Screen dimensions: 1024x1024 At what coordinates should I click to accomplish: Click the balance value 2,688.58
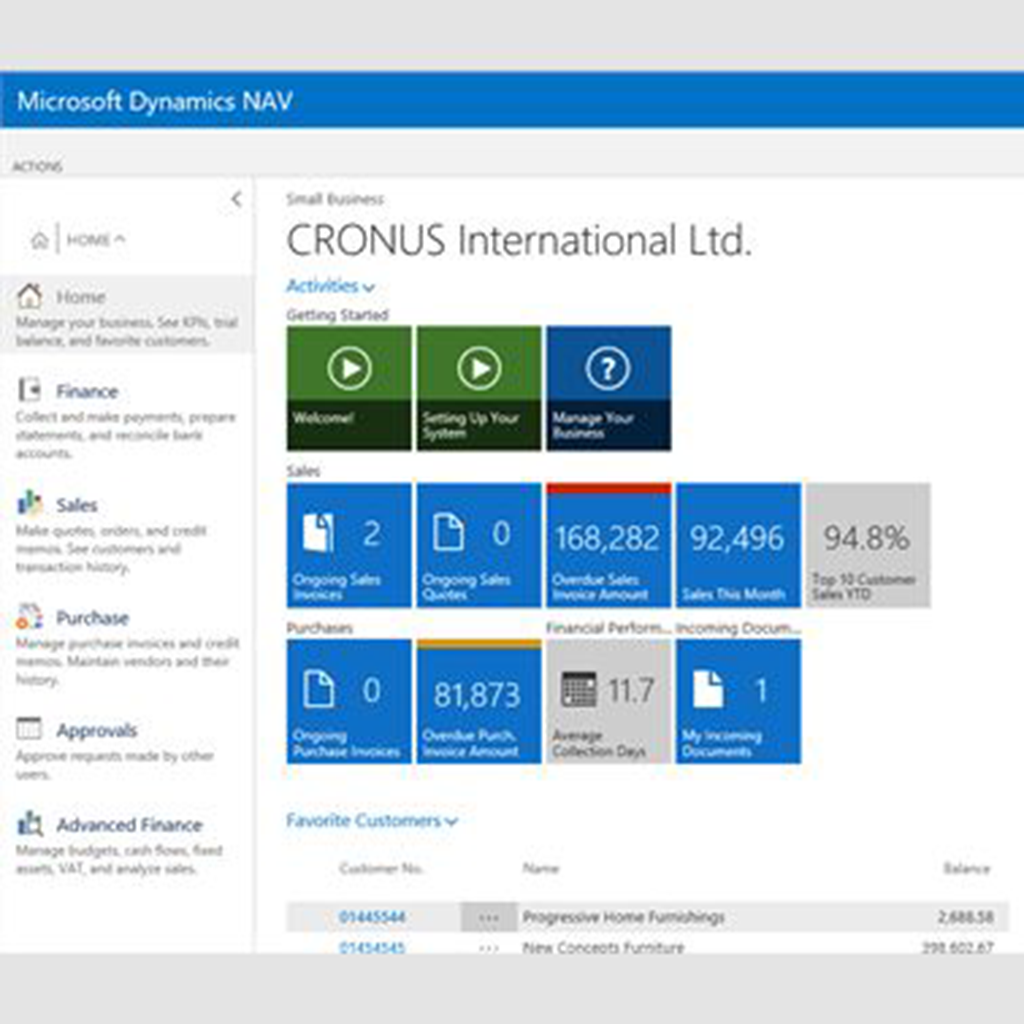[966, 917]
